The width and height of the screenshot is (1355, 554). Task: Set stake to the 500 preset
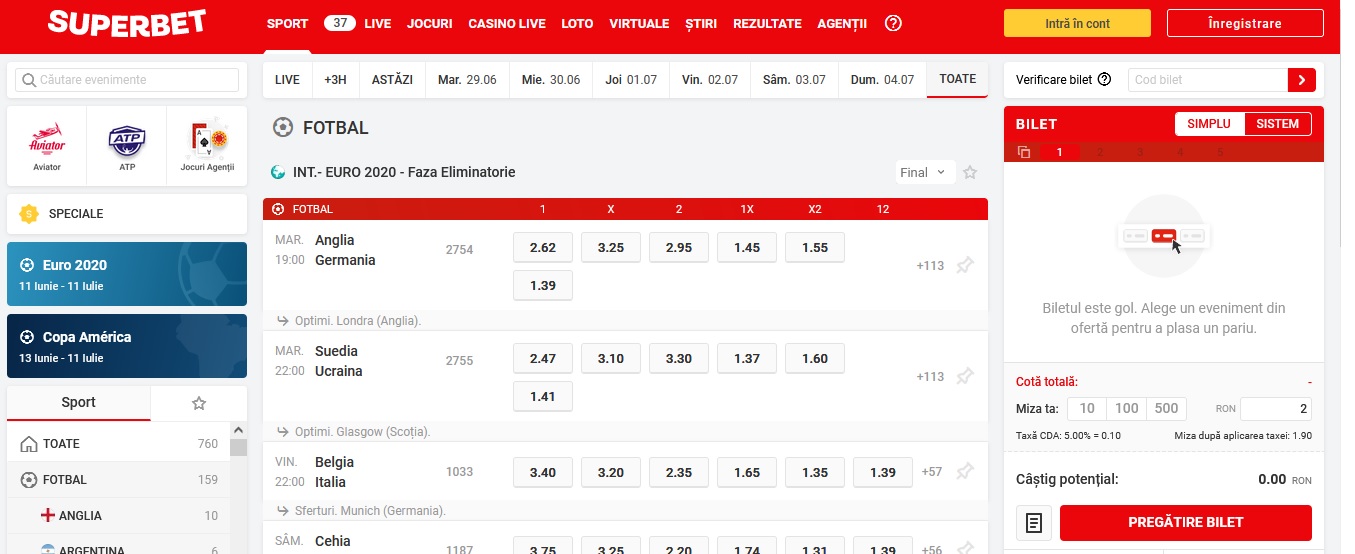pyautogui.click(x=1166, y=408)
